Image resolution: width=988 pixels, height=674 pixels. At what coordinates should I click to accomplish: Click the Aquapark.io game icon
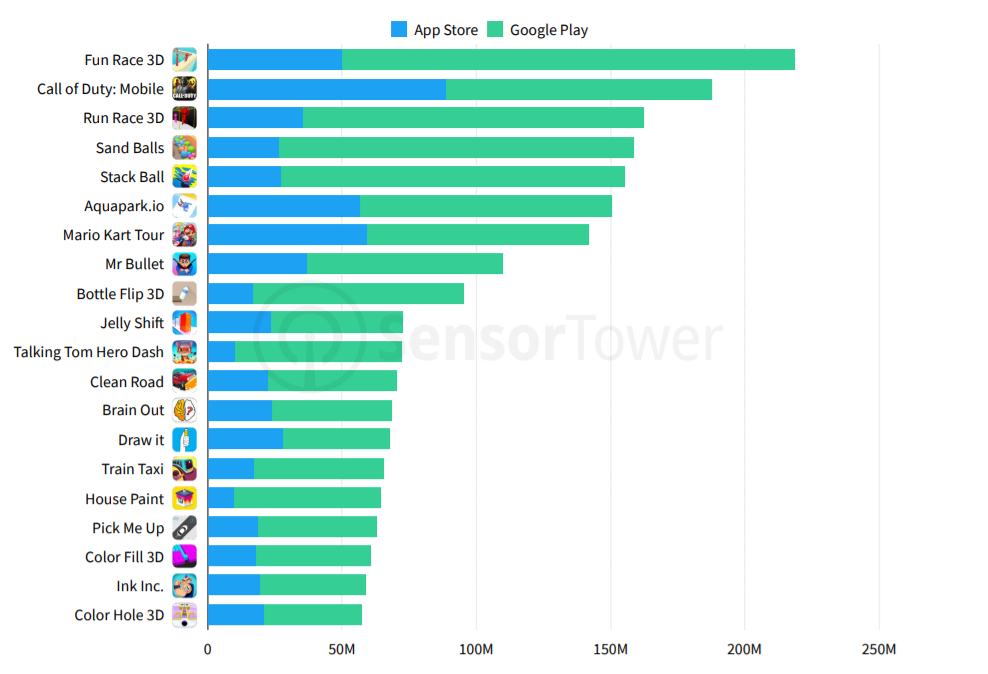coord(185,206)
